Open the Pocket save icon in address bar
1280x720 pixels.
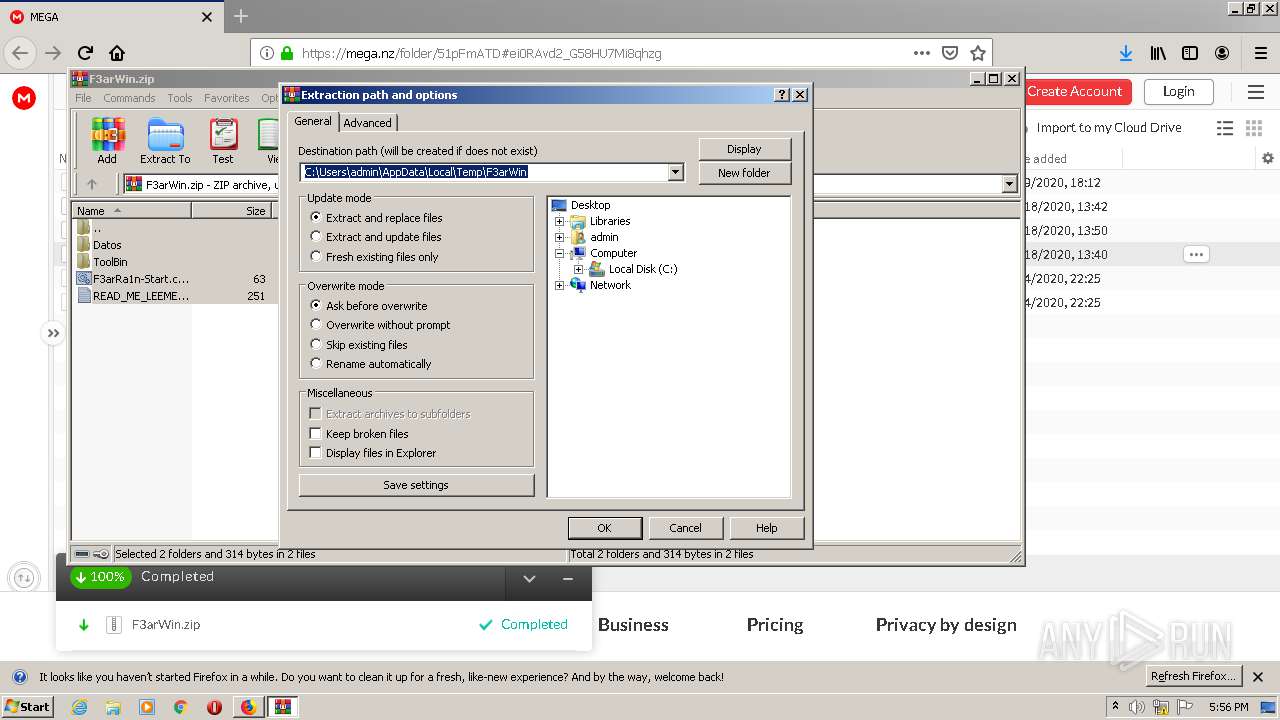pos(950,53)
